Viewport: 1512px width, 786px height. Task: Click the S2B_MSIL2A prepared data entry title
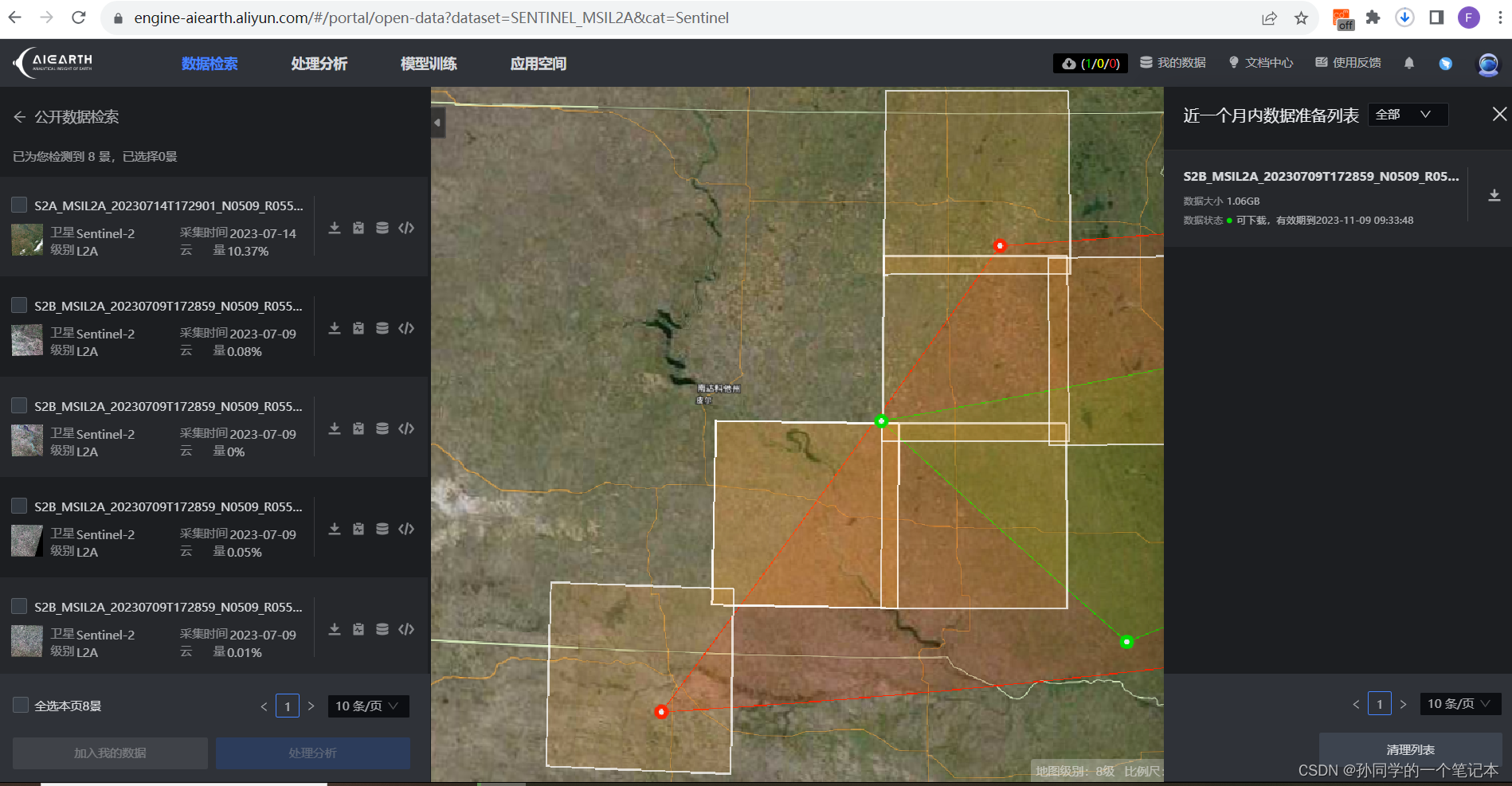pyautogui.click(x=1321, y=177)
